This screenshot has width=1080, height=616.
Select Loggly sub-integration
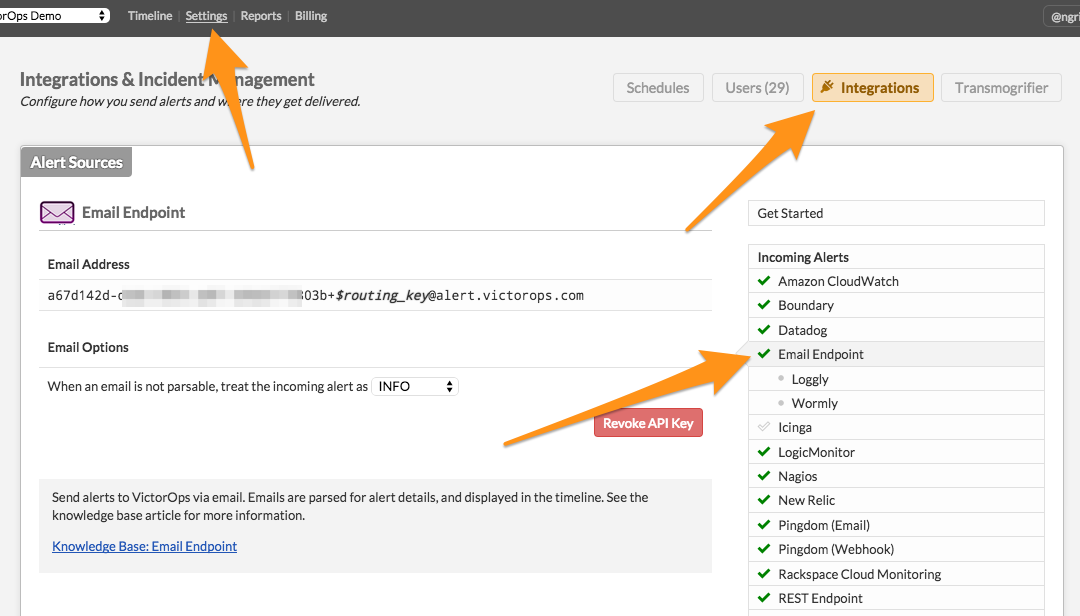(896, 378)
